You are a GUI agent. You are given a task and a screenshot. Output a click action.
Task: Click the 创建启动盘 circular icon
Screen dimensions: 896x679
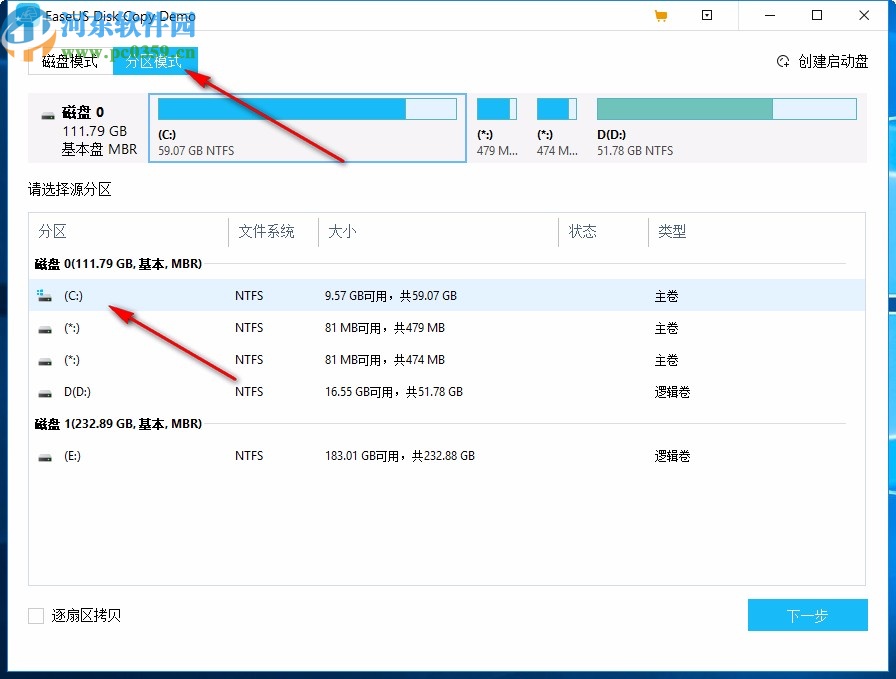coord(783,61)
